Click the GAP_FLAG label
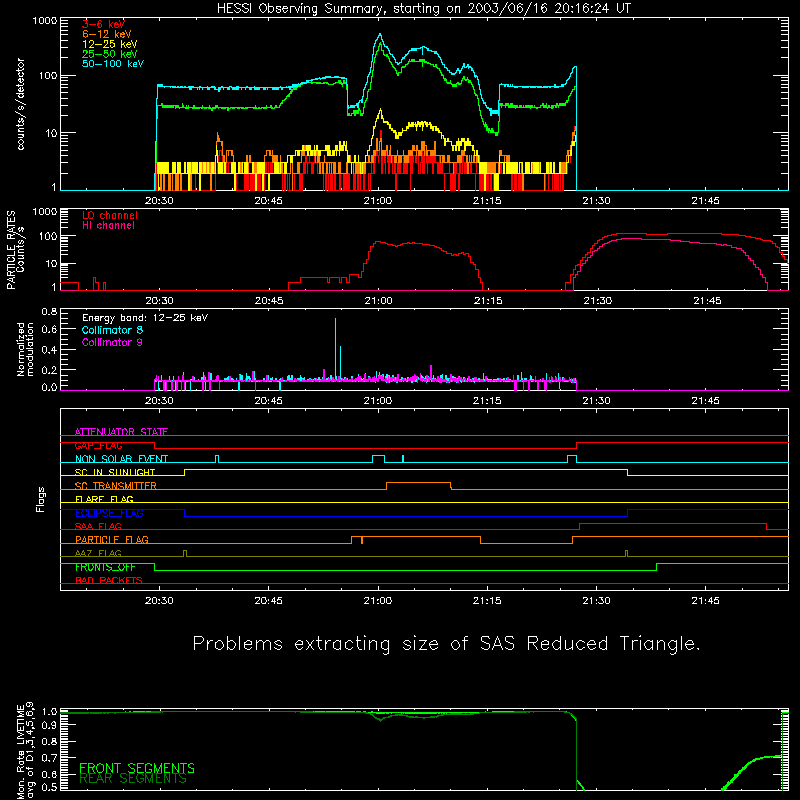The height and width of the screenshot is (800, 800). 98,445
